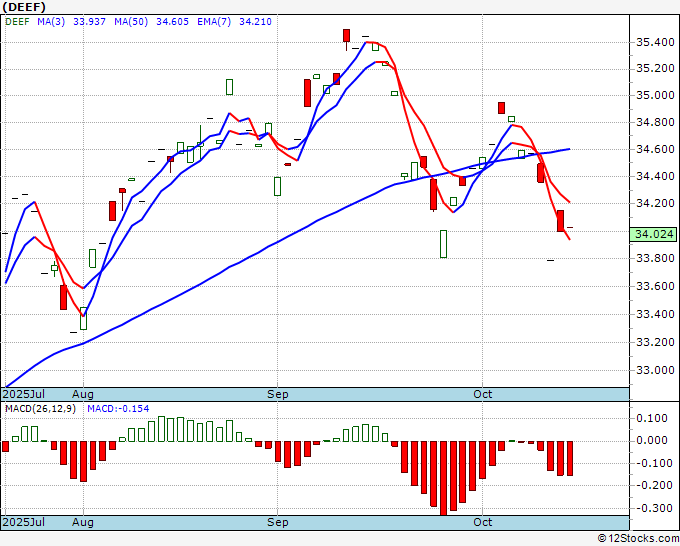The image size is (680, 546).
Task: Click the MACD:-0.154 value readout
Action: [118, 409]
